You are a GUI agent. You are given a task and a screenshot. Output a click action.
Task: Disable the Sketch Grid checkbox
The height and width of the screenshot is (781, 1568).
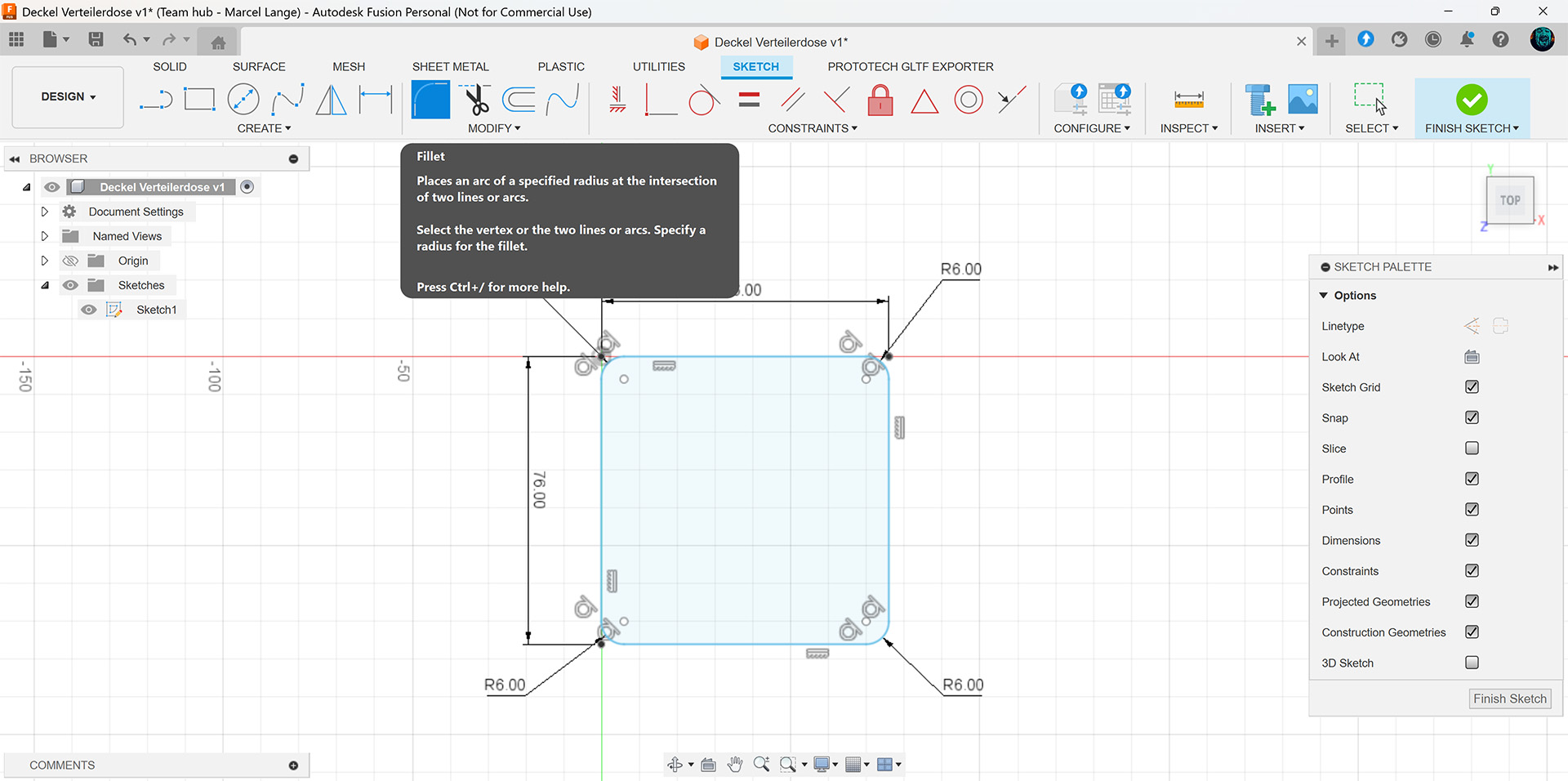[1472, 387]
